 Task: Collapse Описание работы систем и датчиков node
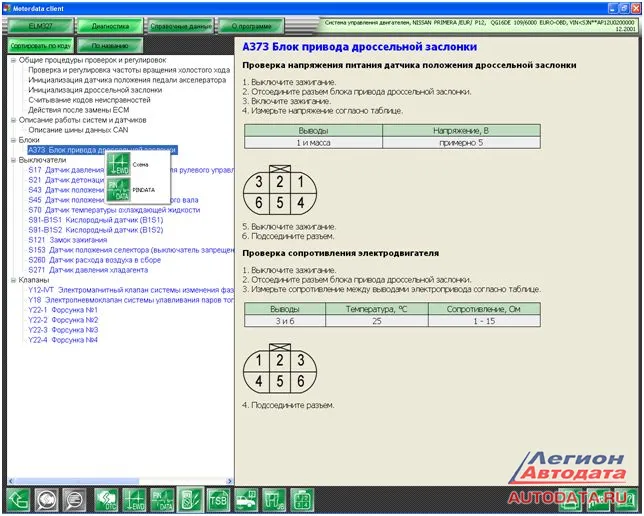[13, 120]
